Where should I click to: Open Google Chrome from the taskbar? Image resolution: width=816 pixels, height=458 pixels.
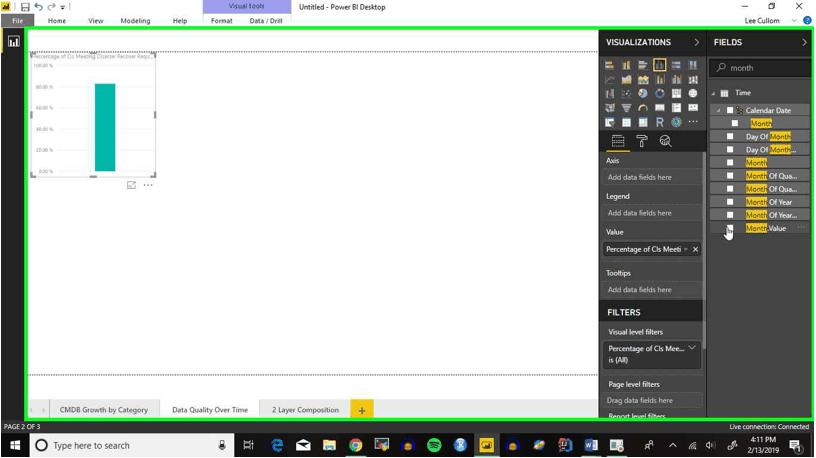point(355,445)
